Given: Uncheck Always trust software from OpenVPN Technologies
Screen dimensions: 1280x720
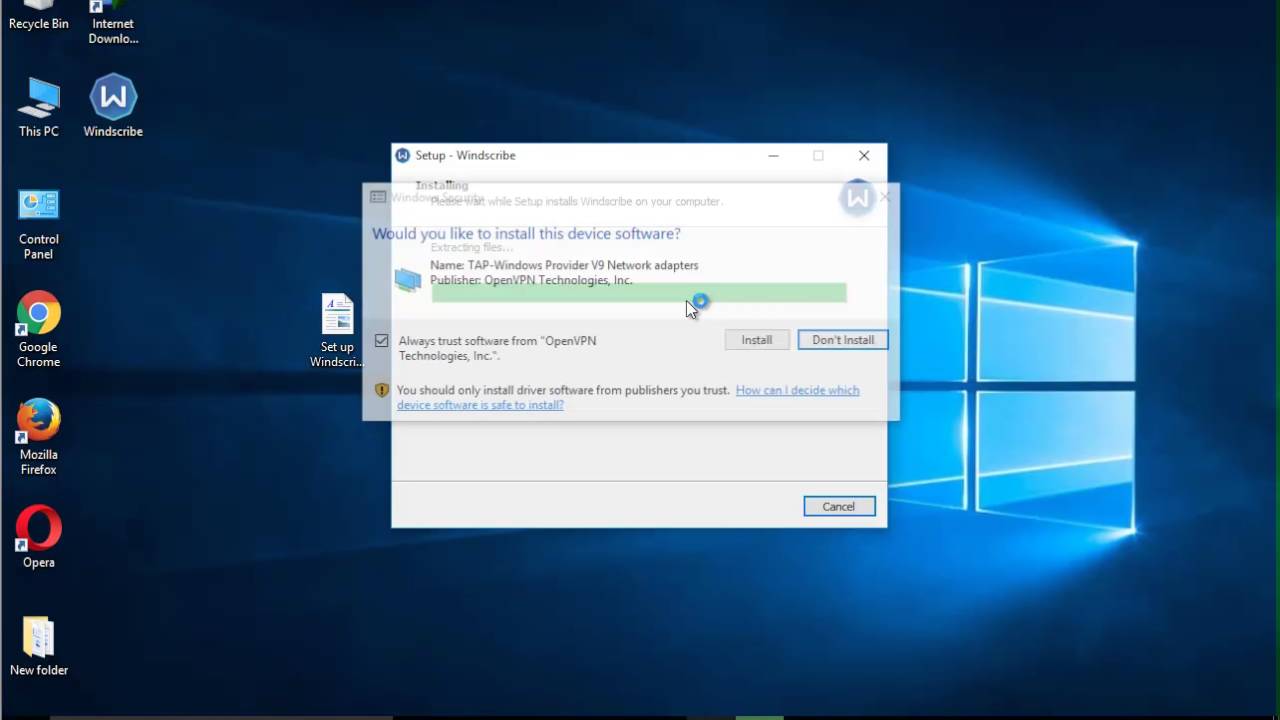Looking at the screenshot, I should click(x=381, y=341).
